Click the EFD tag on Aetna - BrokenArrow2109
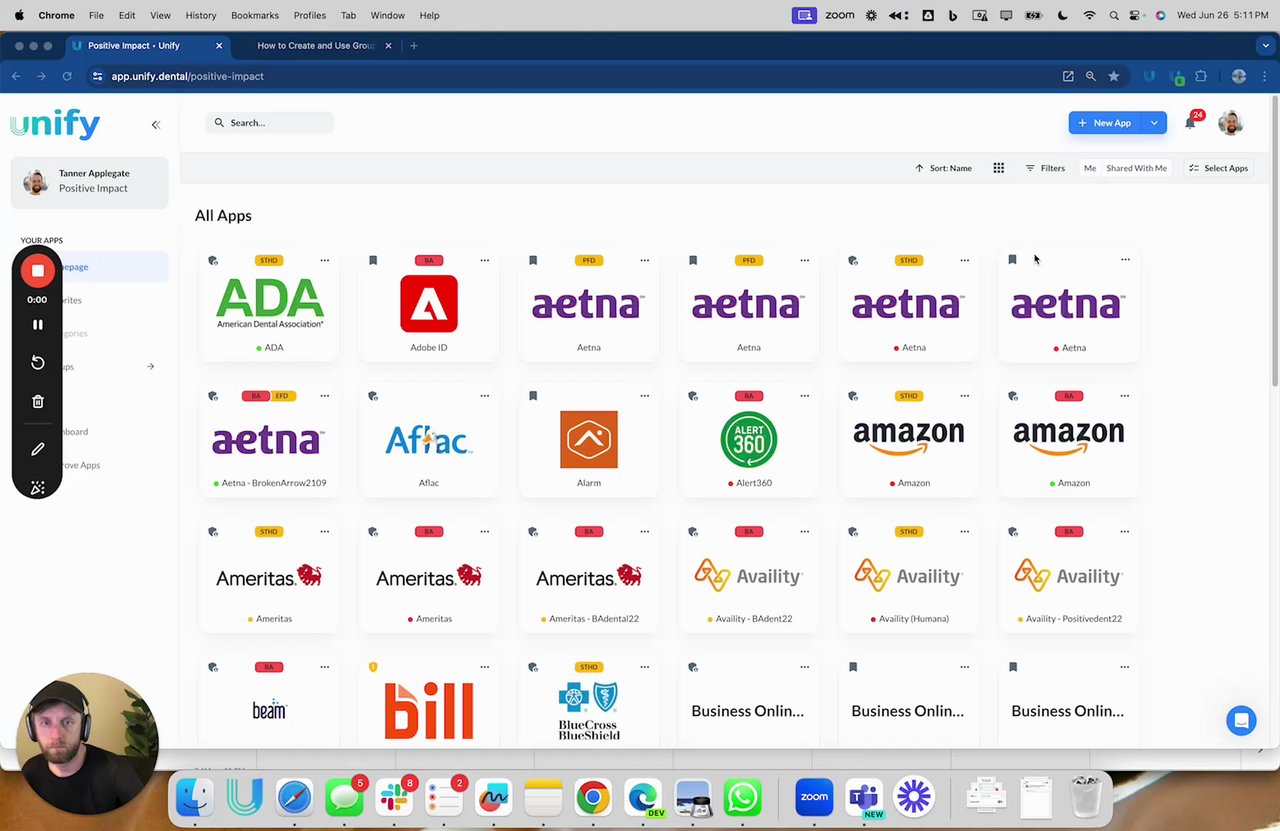 (x=282, y=396)
